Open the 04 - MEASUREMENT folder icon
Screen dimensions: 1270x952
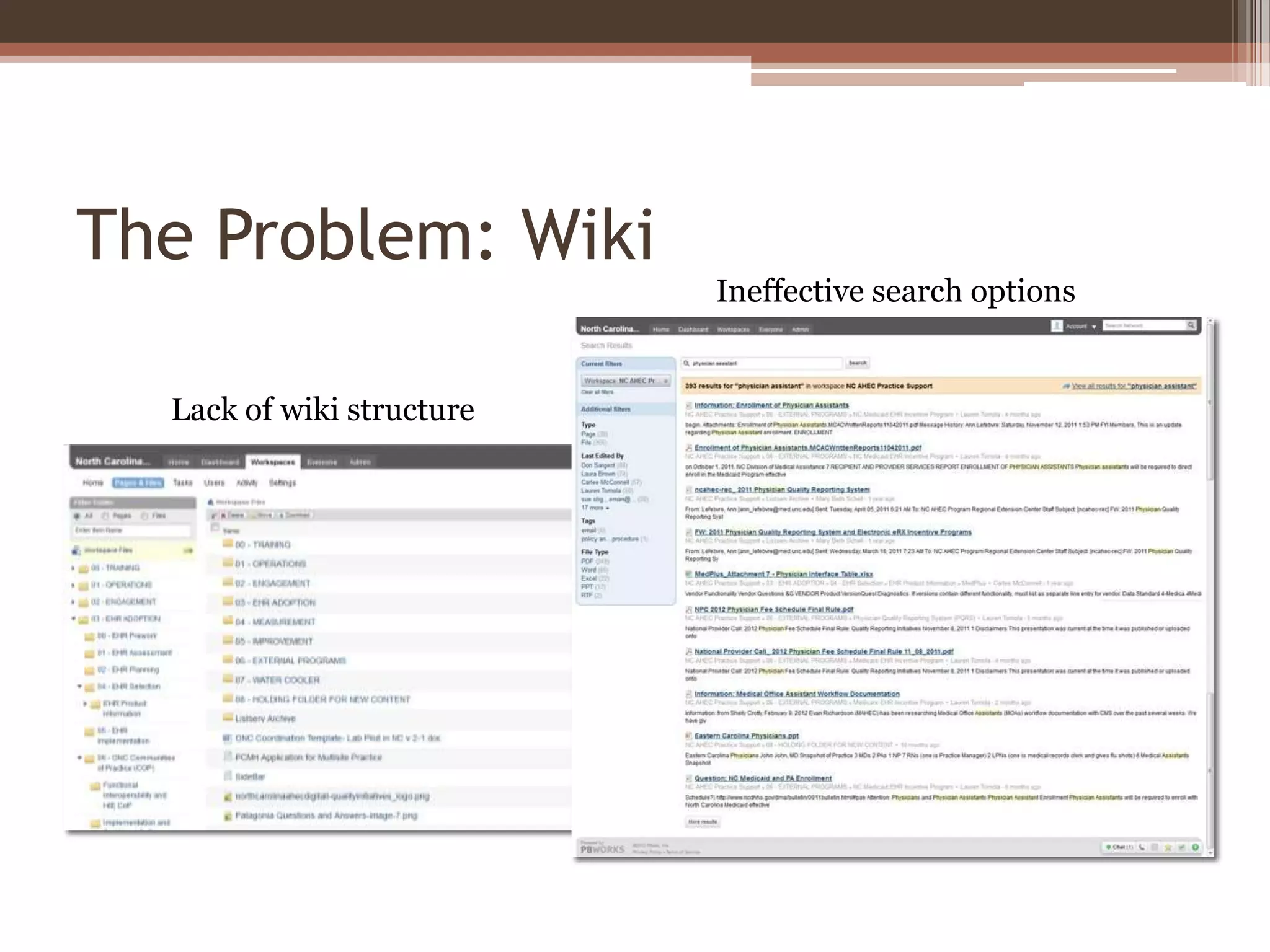click(228, 621)
